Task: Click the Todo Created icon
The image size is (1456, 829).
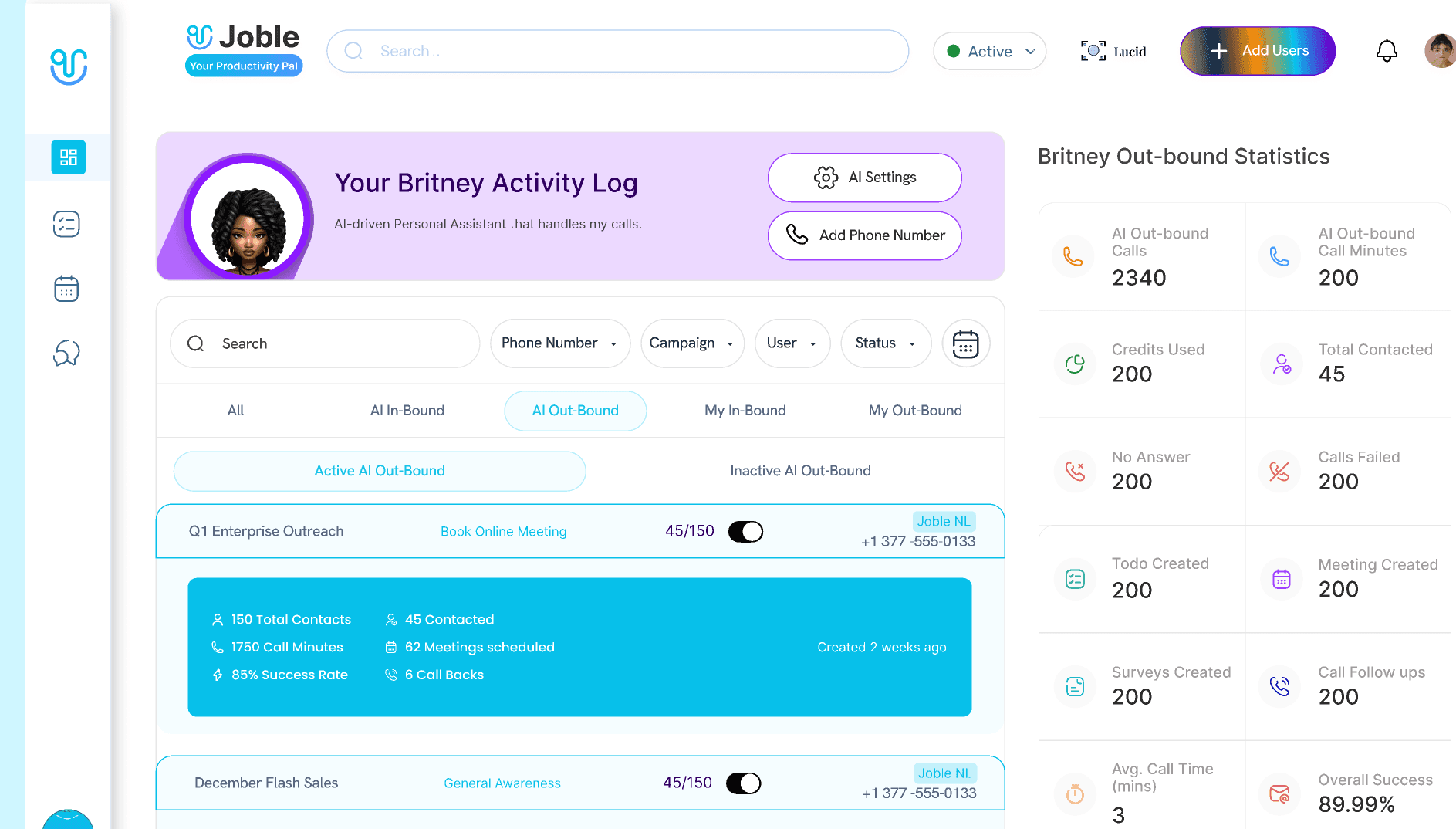Action: point(1075,579)
